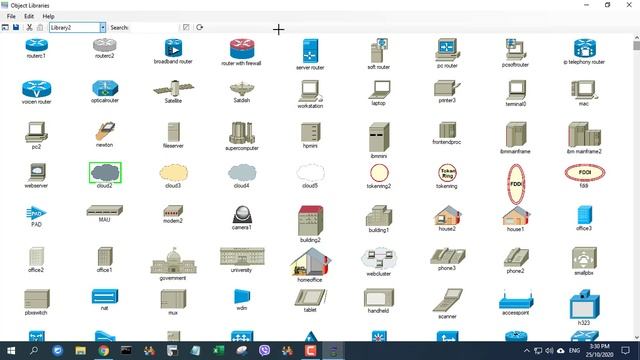Click the soft router object
640x360 pixels.
(x=379, y=51)
